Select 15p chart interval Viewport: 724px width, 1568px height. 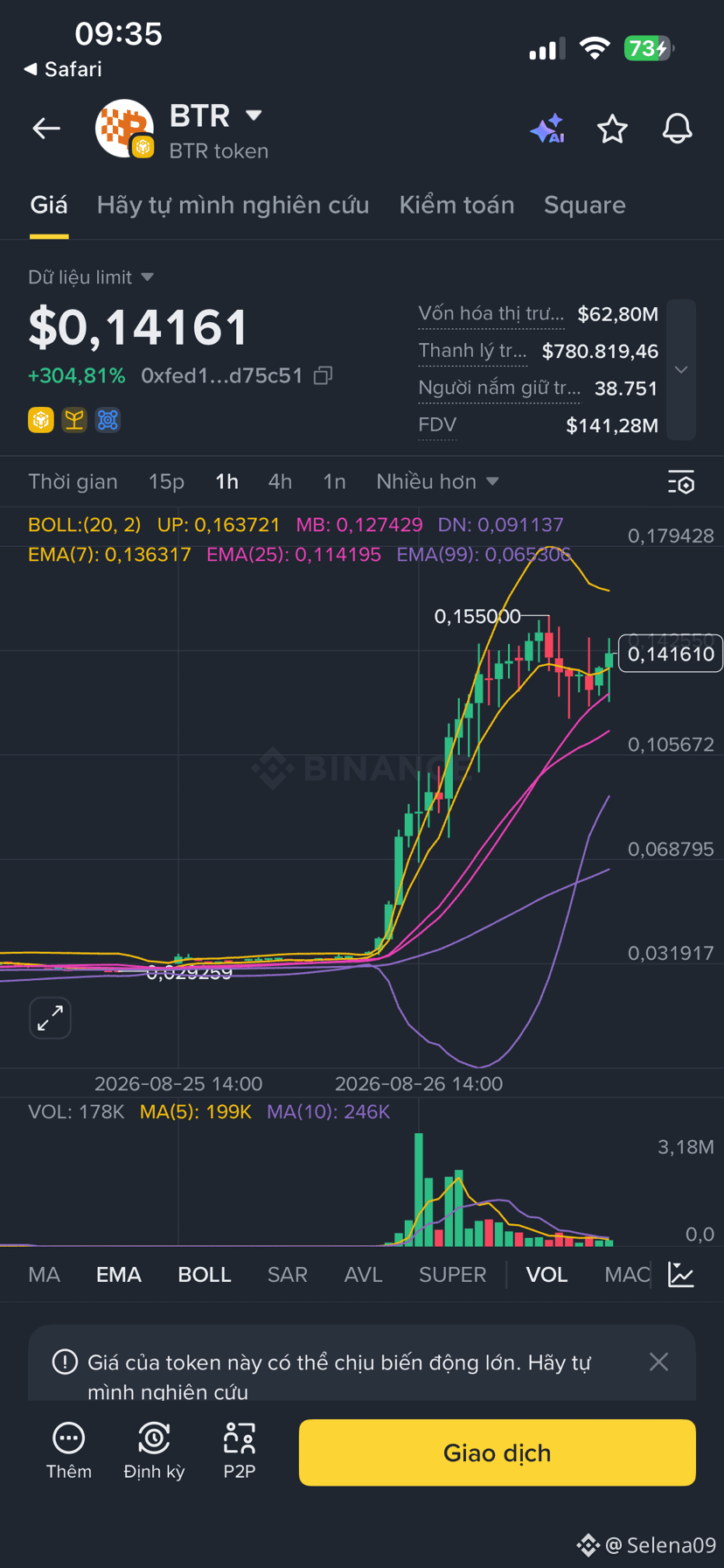pyautogui.click(x=166, y=481)
